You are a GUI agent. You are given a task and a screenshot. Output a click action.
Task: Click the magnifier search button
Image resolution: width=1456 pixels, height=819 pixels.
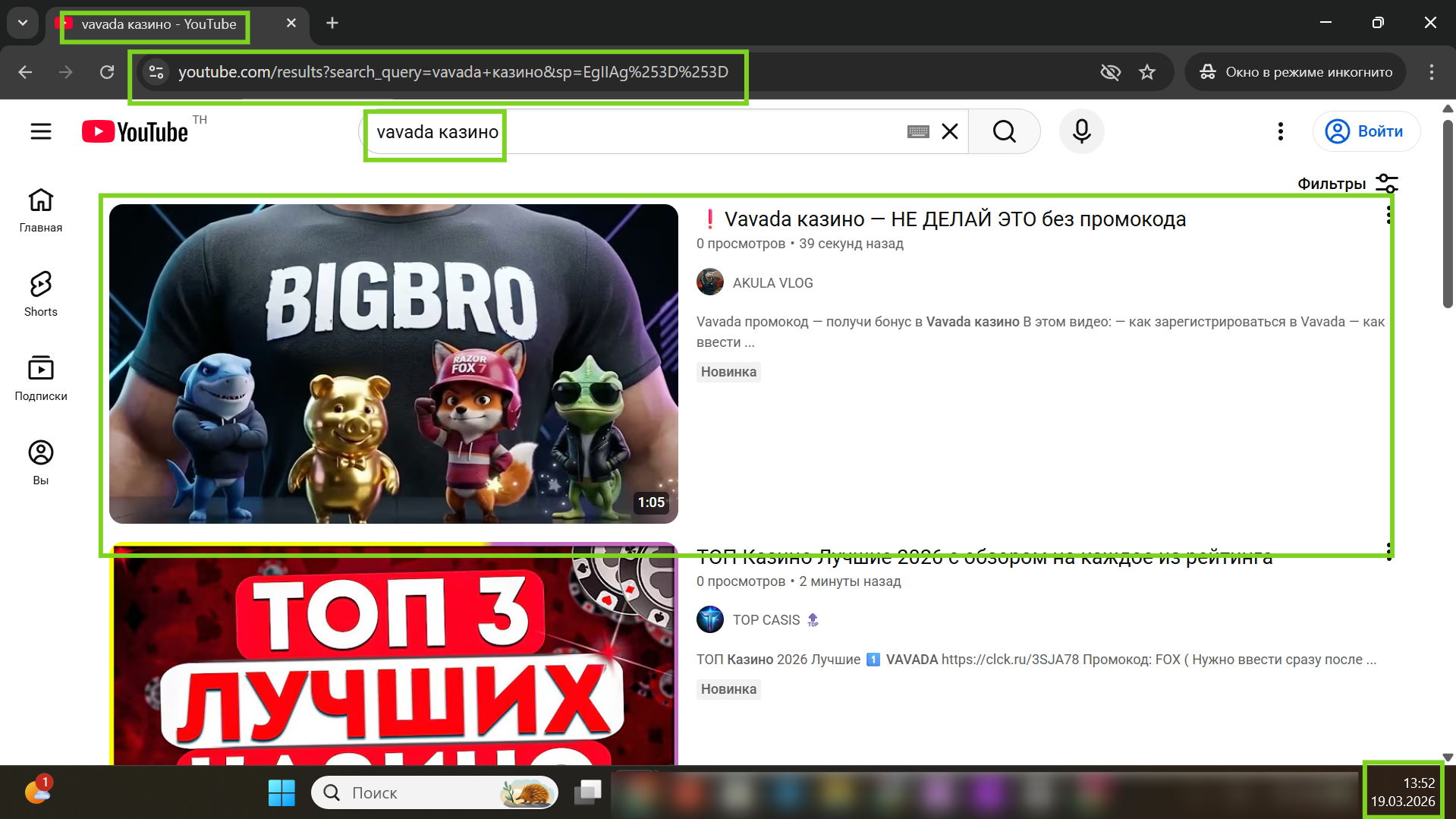click(x=1004, y=131)
